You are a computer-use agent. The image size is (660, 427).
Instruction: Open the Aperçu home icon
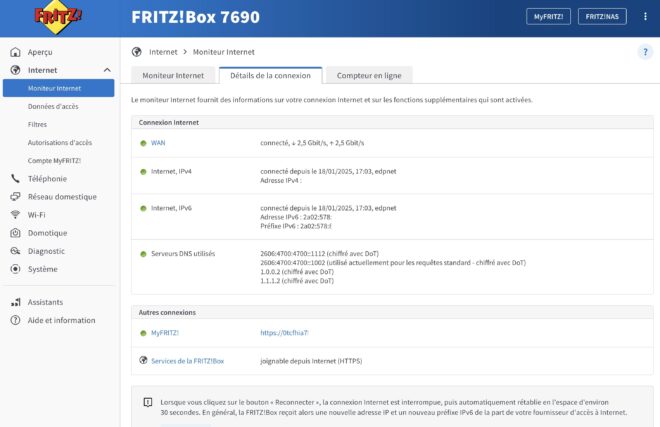15,52
